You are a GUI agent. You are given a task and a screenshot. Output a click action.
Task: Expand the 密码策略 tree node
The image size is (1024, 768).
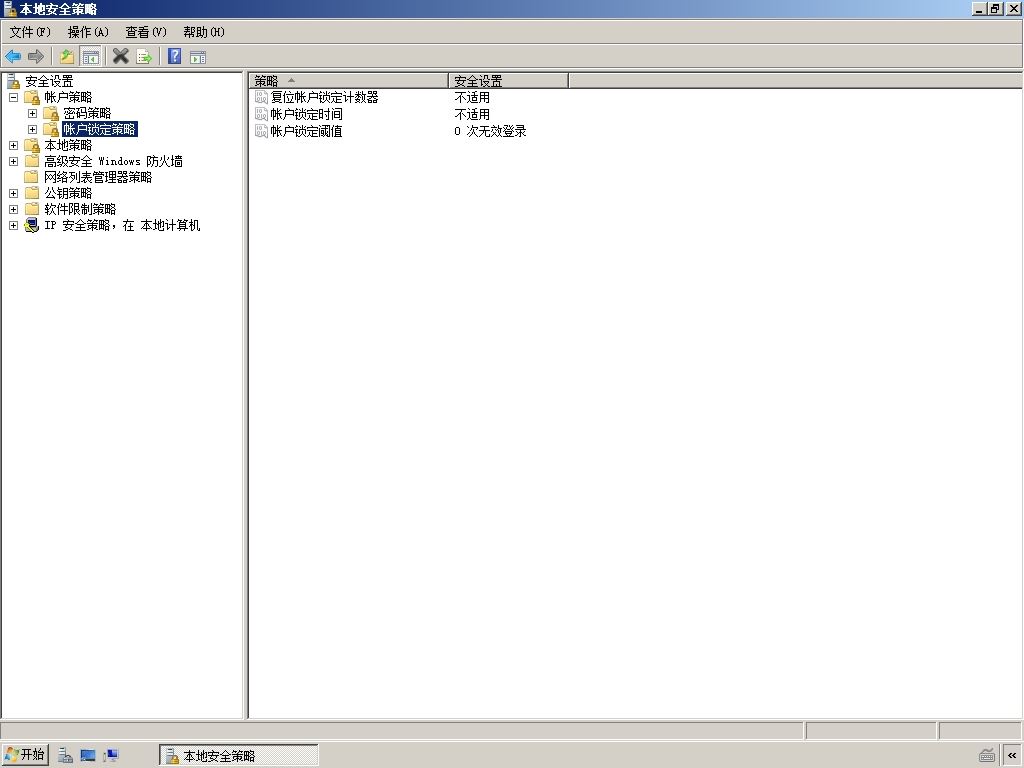click(x=32, y=114)
